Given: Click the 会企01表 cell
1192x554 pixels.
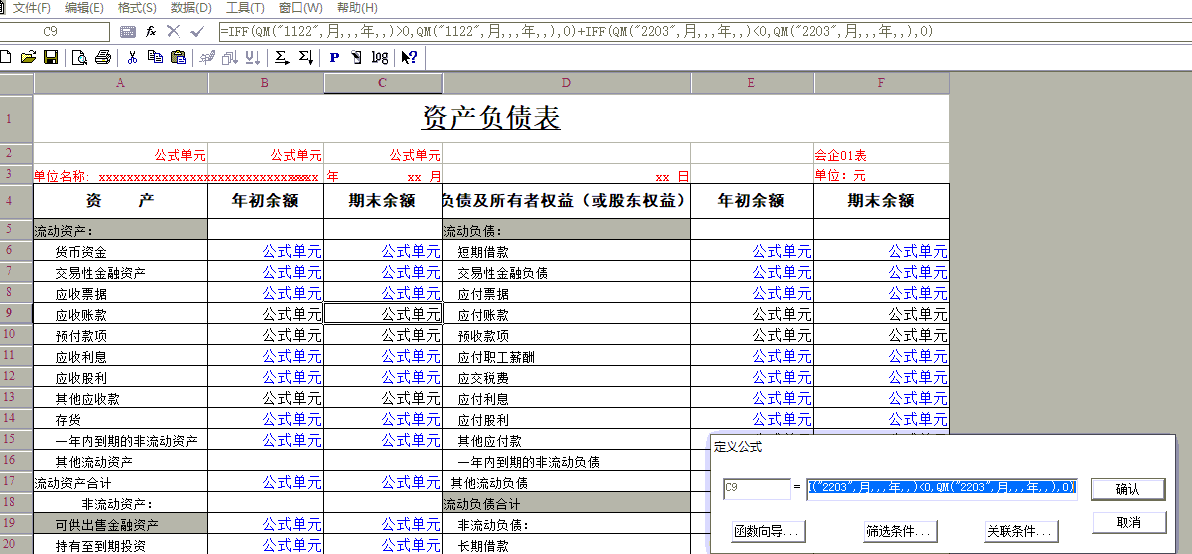Looking at the screenshot, I should tap(881, 155).
